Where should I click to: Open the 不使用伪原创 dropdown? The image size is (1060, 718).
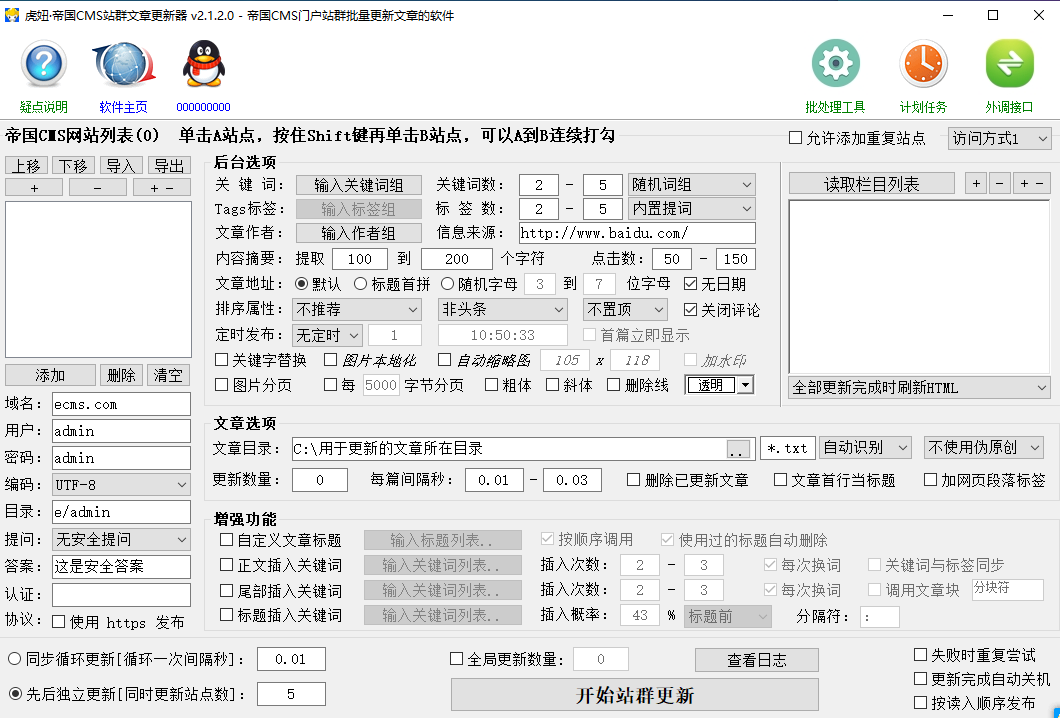[984, 448]
